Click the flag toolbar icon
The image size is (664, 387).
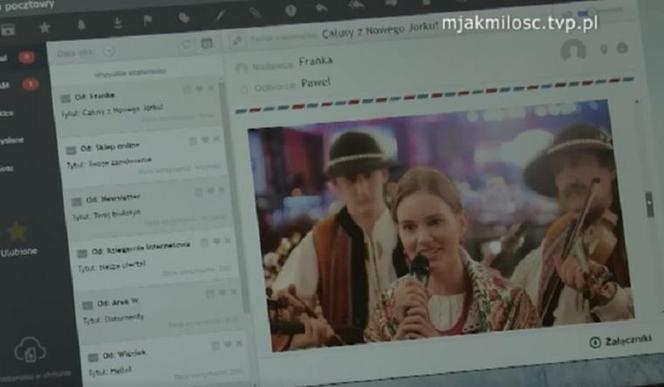148,20
